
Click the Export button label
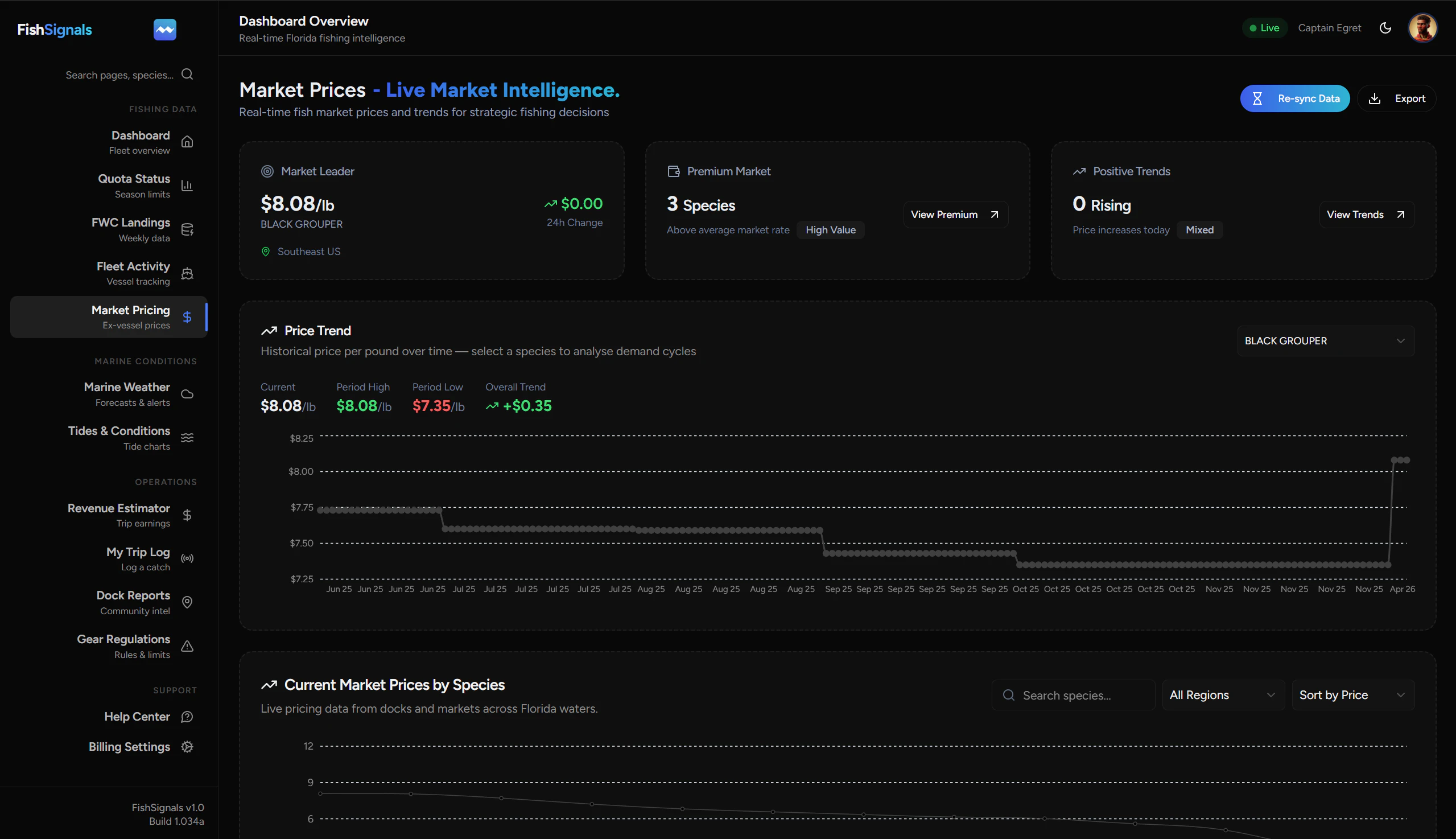(1410, 98)
